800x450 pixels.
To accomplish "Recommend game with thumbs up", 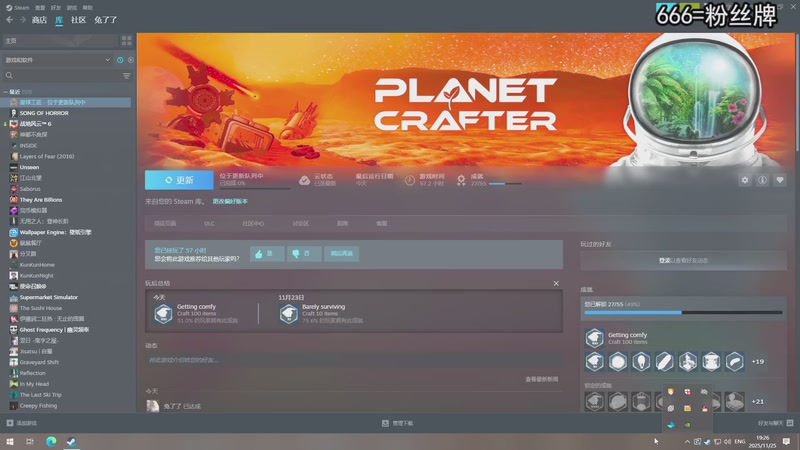I will [267, 254].
